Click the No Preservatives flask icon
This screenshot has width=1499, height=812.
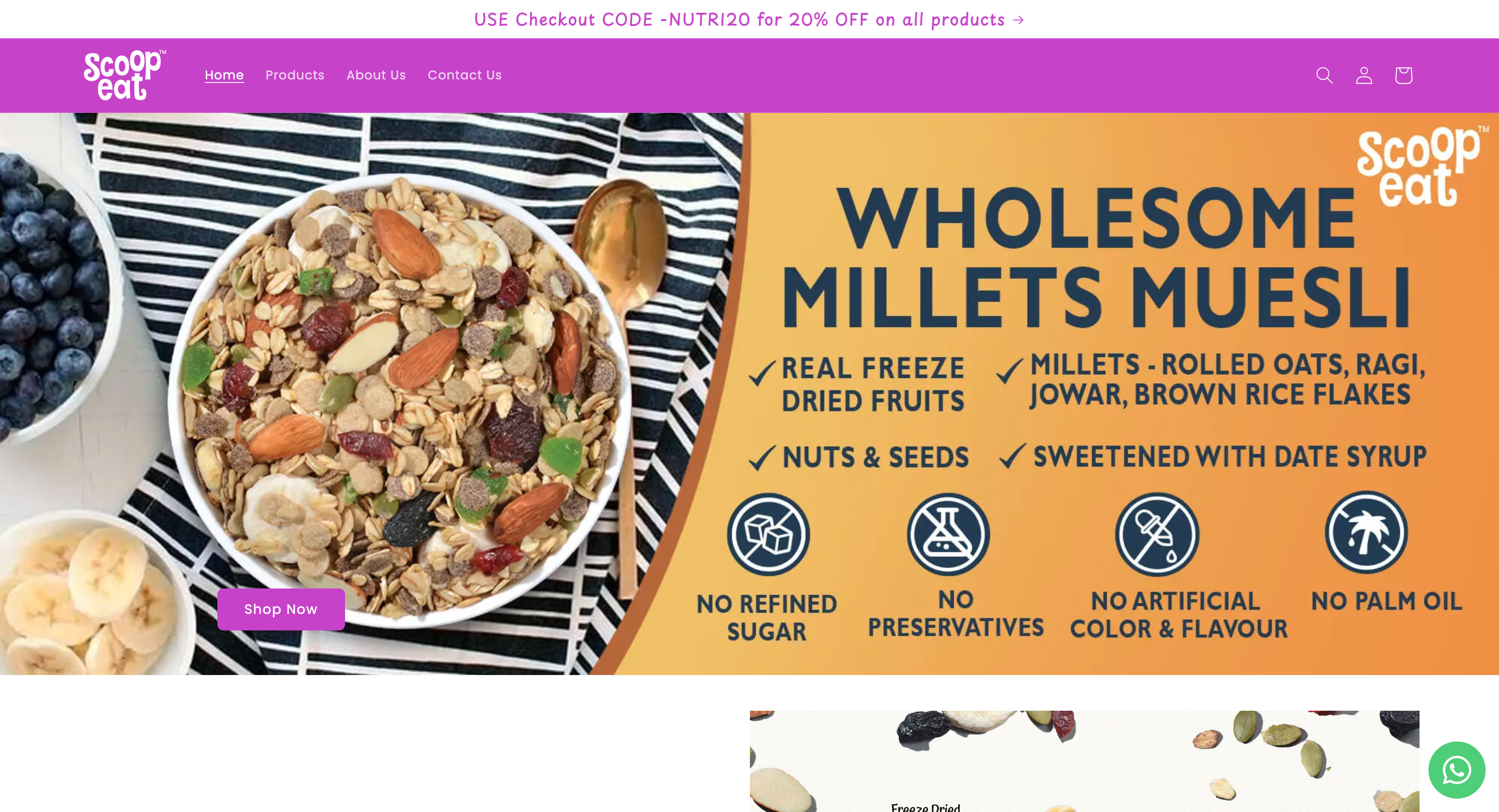click(949, 534)
